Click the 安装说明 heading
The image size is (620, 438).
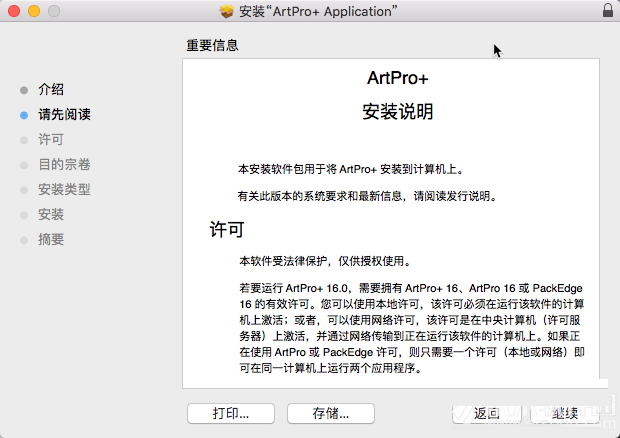pos(397,111)
